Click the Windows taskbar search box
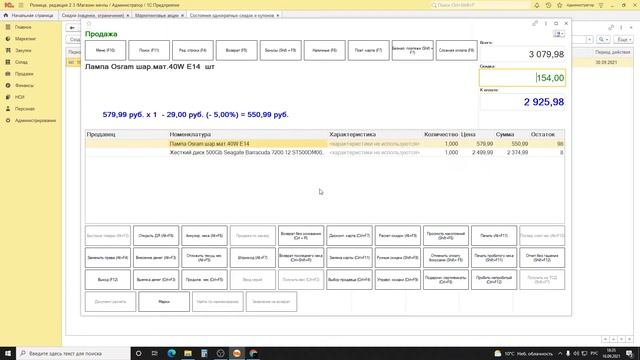This screenshot has height=360, width=640. tap(73, 353)
